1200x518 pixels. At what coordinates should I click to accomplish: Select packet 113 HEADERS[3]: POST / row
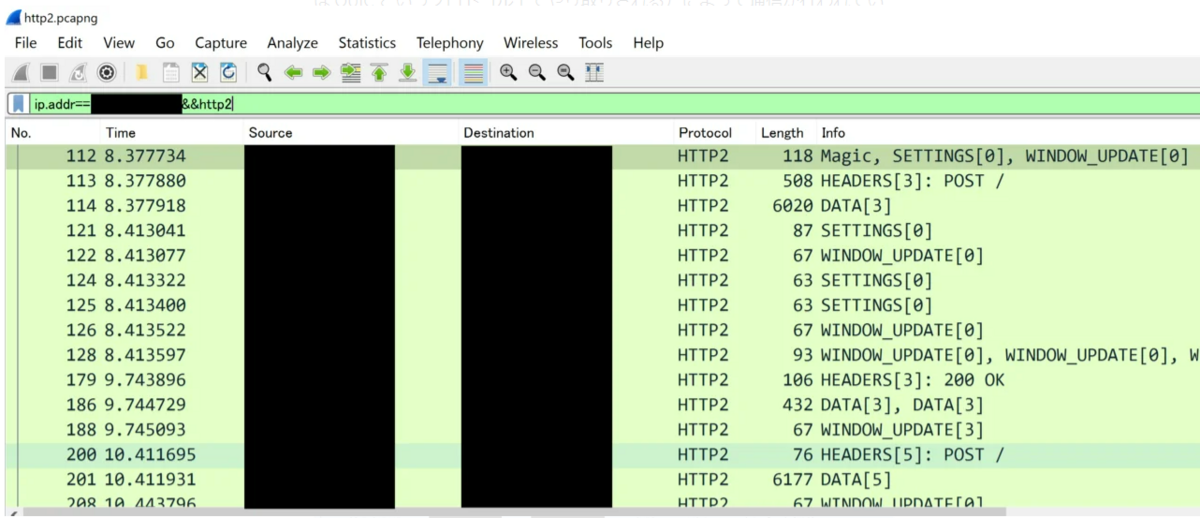point(602,181)
